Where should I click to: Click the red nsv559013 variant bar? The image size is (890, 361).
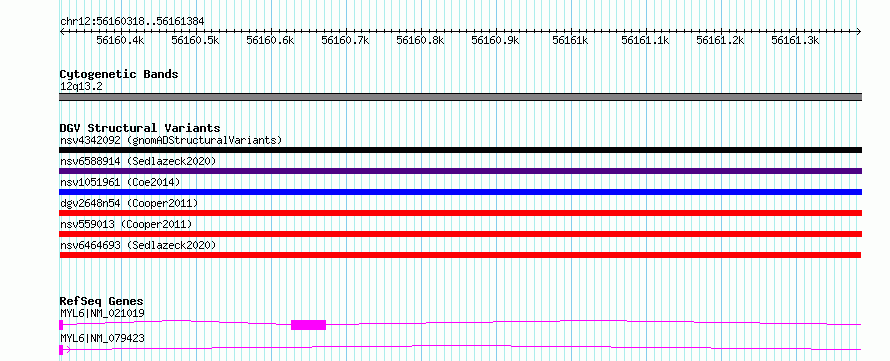click(461, 234)
